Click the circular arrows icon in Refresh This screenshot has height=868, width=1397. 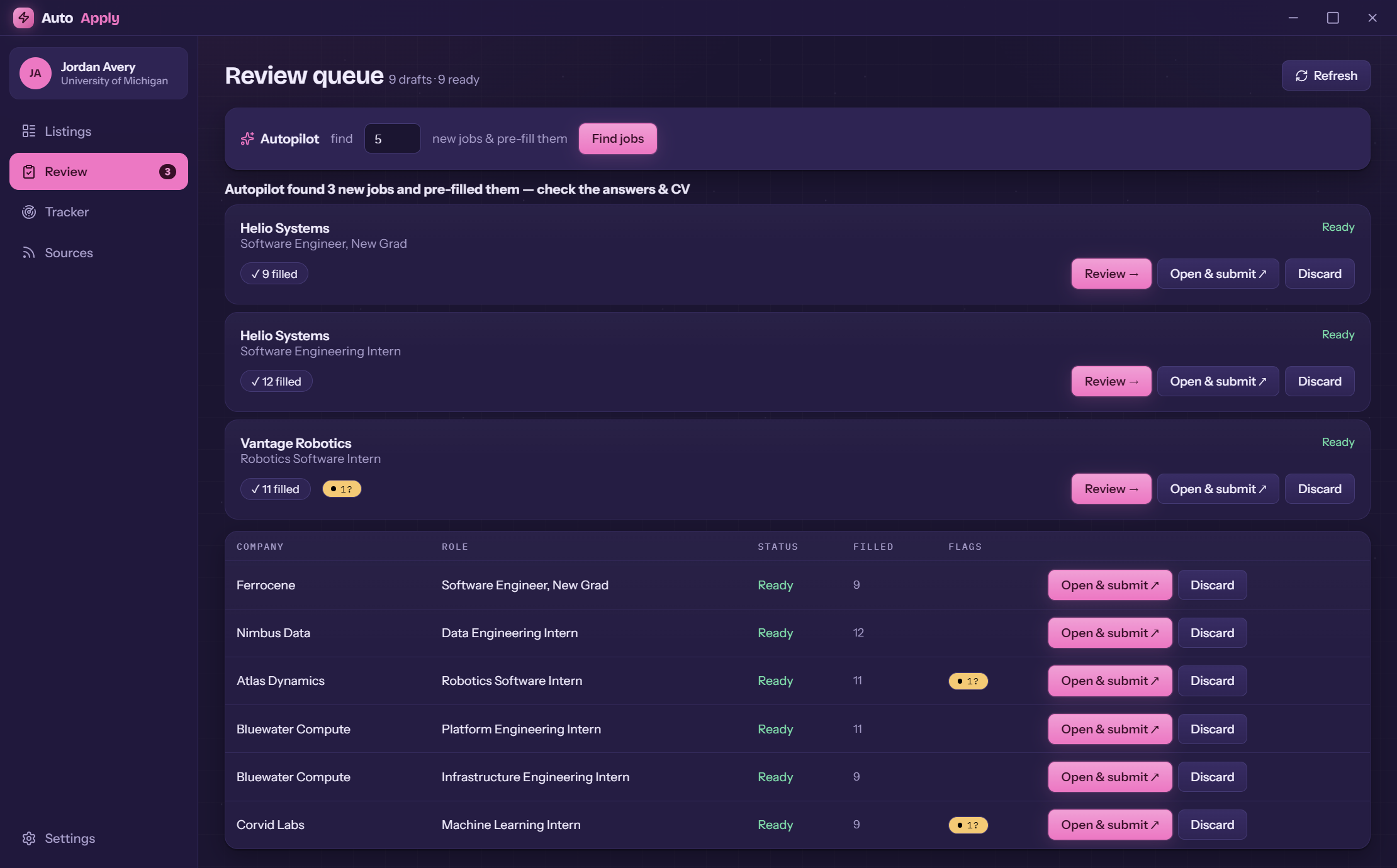pyautogui.click(x=1301, y=75)
